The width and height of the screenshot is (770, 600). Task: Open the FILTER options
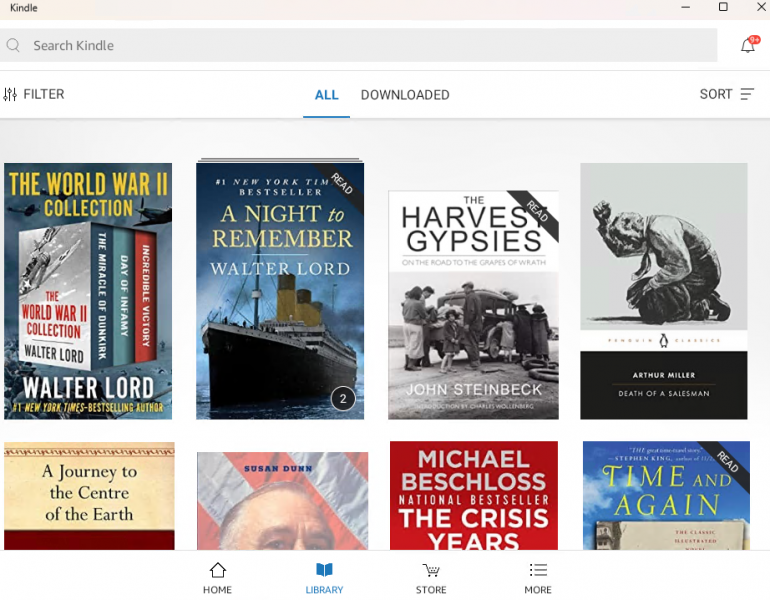coord(34,94)
